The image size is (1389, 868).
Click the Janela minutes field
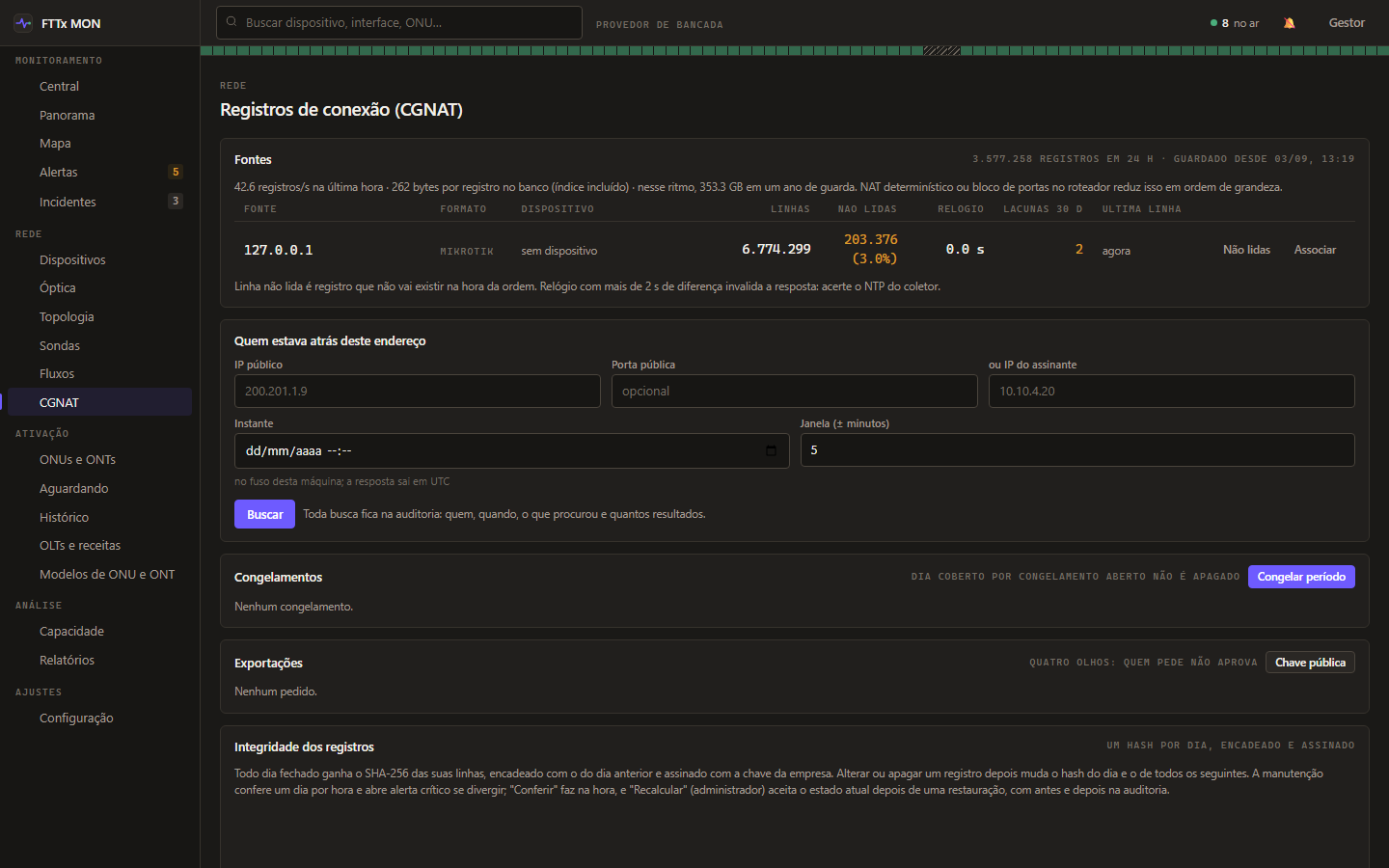coord(1077,450)
